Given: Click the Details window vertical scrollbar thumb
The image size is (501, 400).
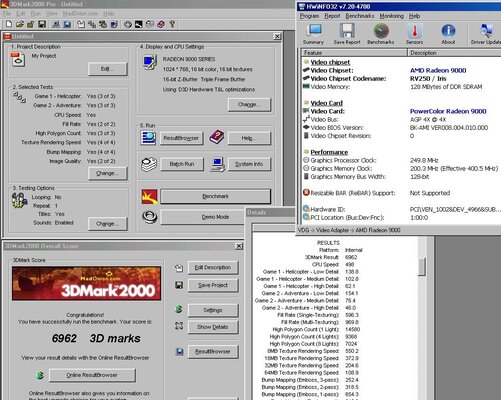Looking at the screenshot, I should [422, 267].
